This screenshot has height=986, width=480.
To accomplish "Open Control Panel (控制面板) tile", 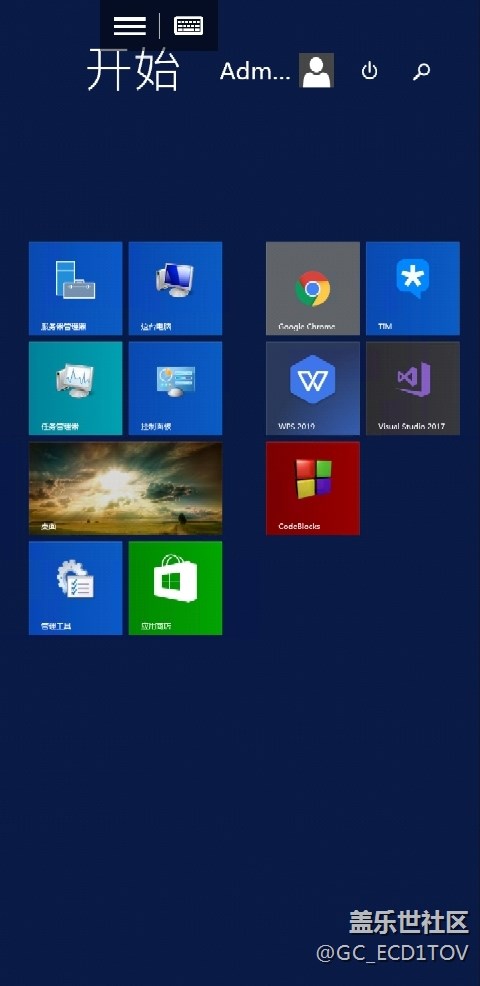I will pos(176,388).
